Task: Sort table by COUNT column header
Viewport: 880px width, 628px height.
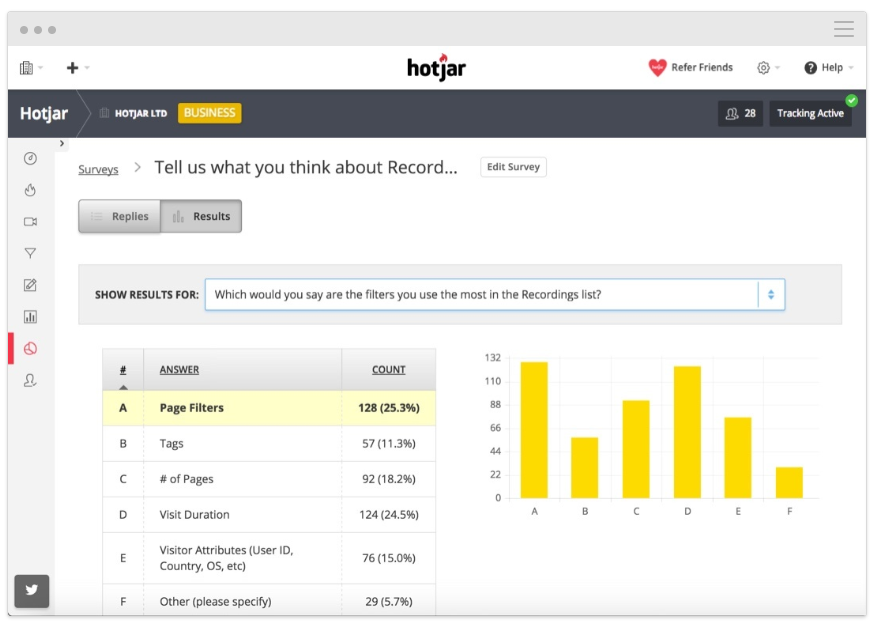Action: (388, 369)
